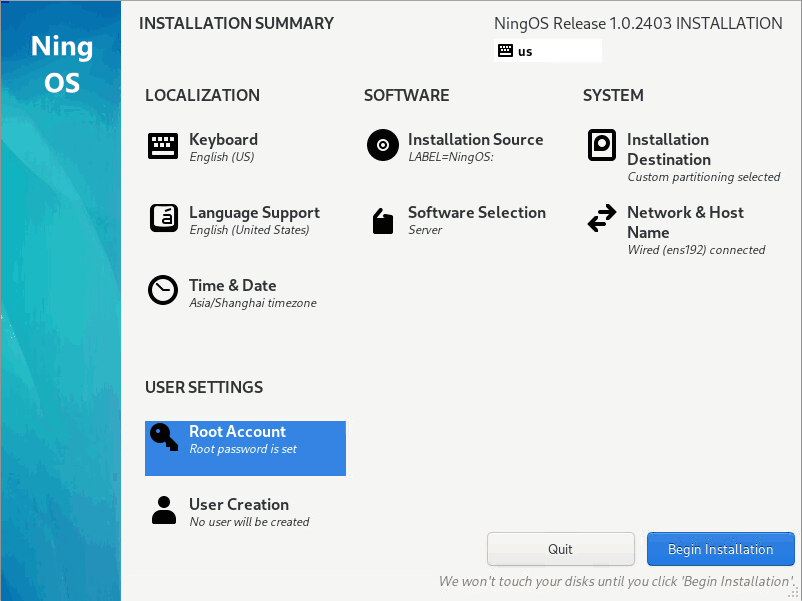Click the Software Selection package icon
Image resolution: width=802 pixels, height=601 pixels.
383,221
